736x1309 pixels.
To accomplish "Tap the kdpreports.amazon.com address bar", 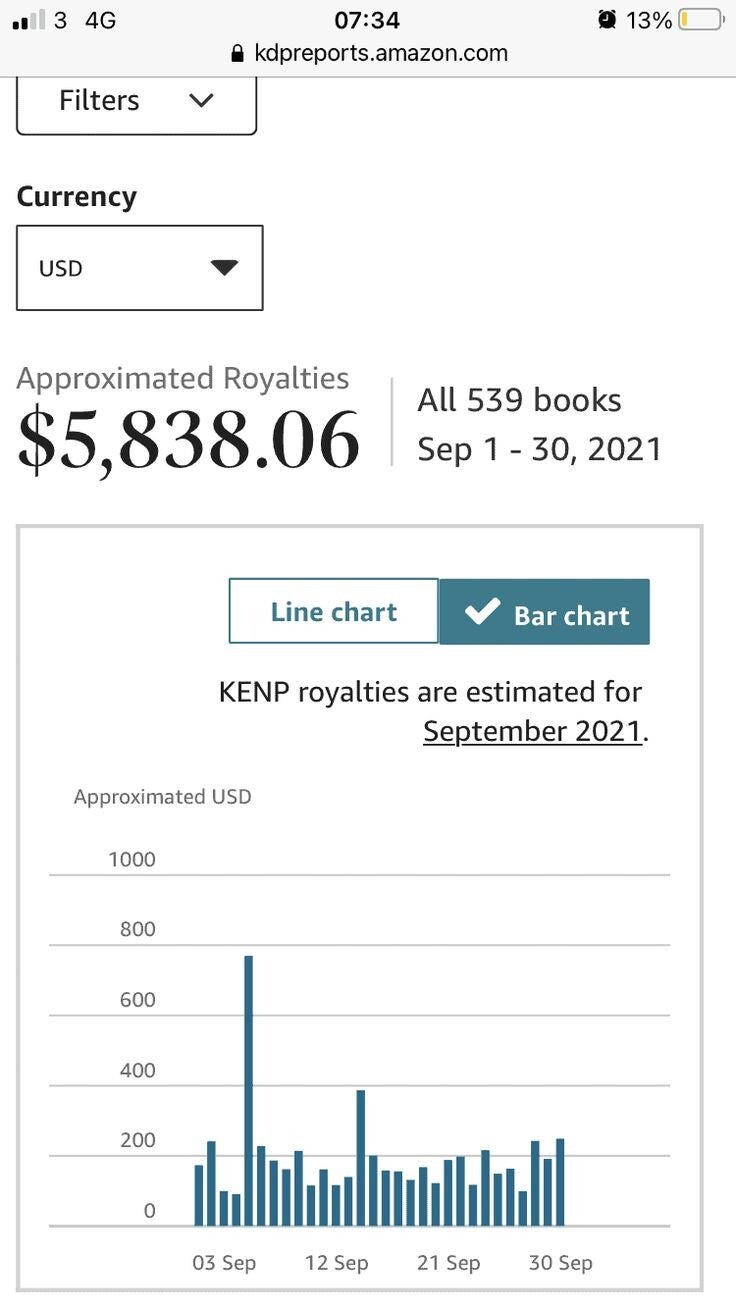I will coord(380,53).
